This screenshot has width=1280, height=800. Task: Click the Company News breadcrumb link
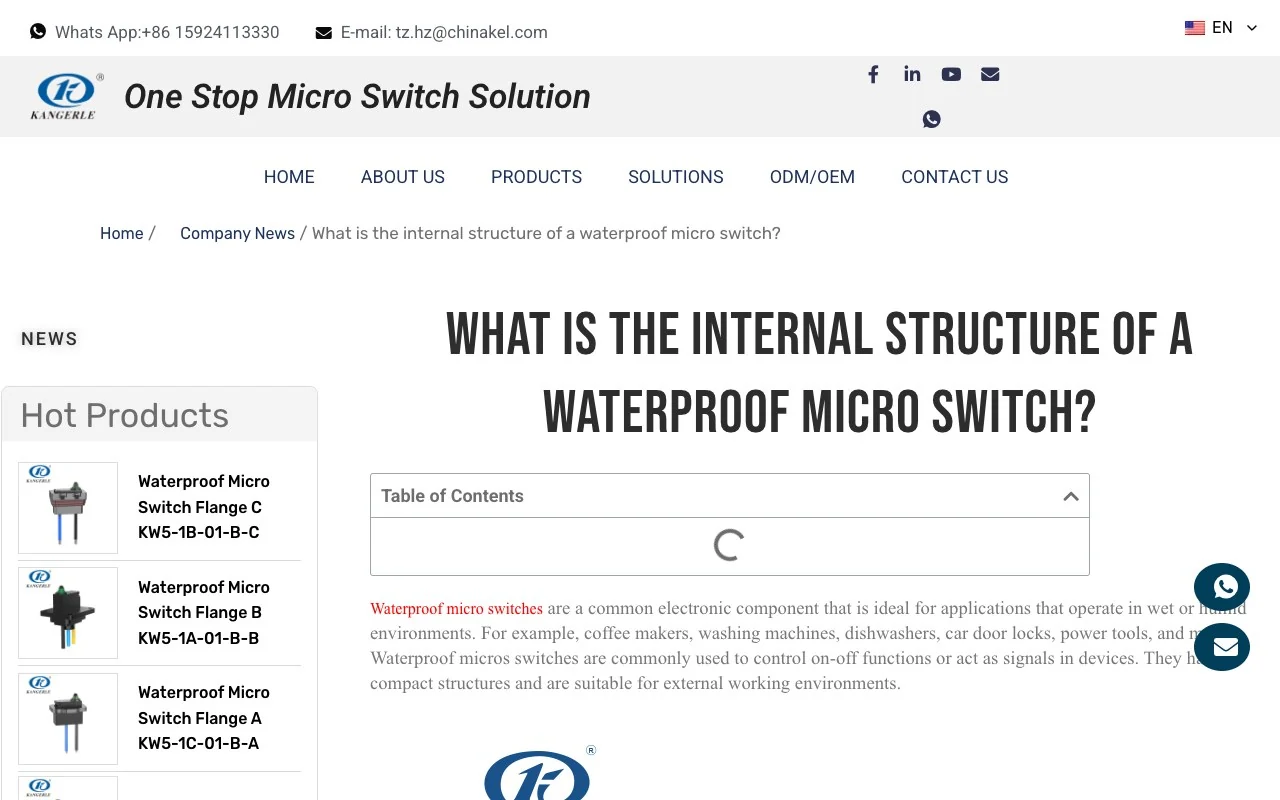(x=237, y=233)
